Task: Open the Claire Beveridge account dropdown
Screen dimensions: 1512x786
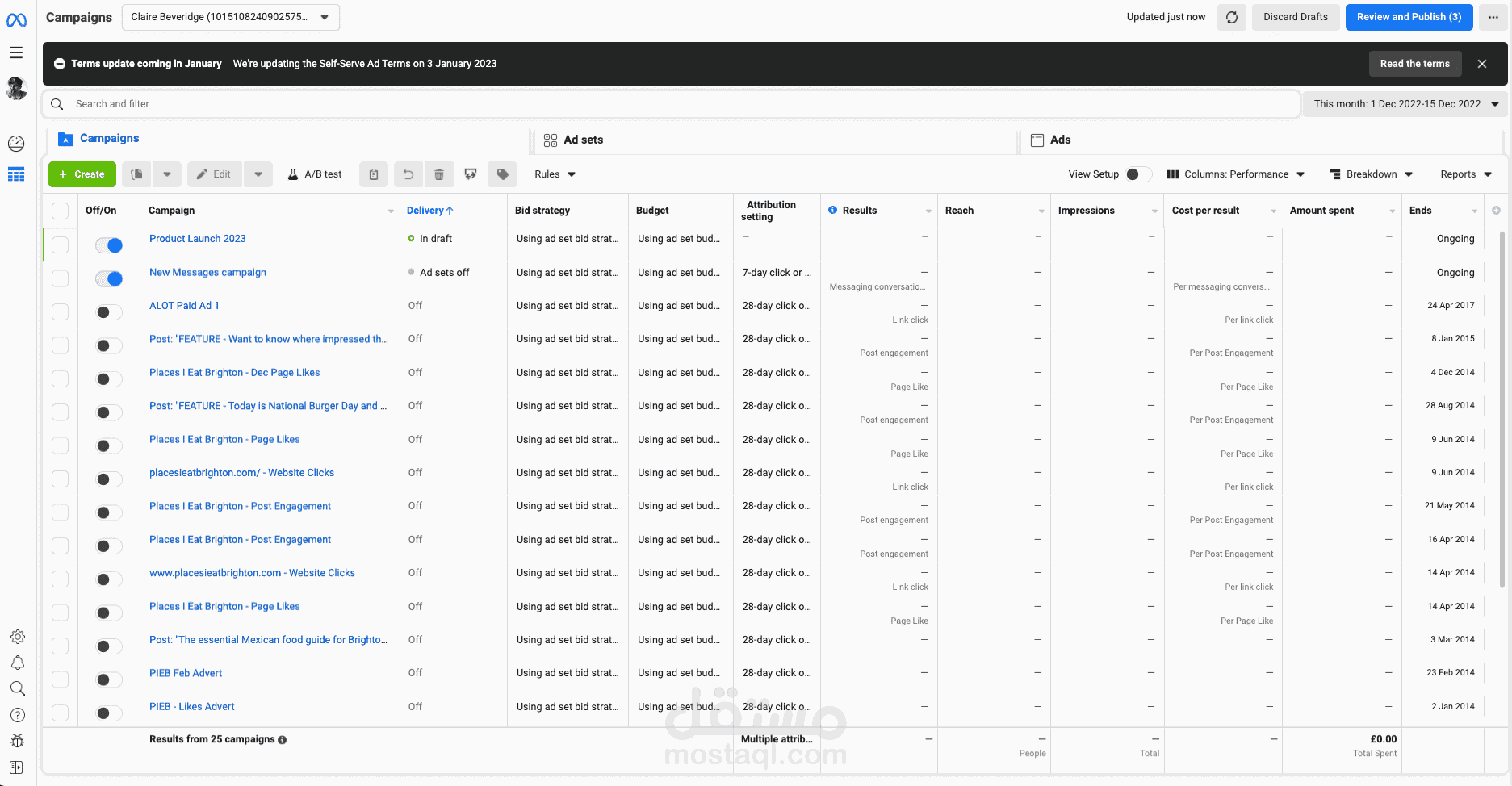Action: 231,17
